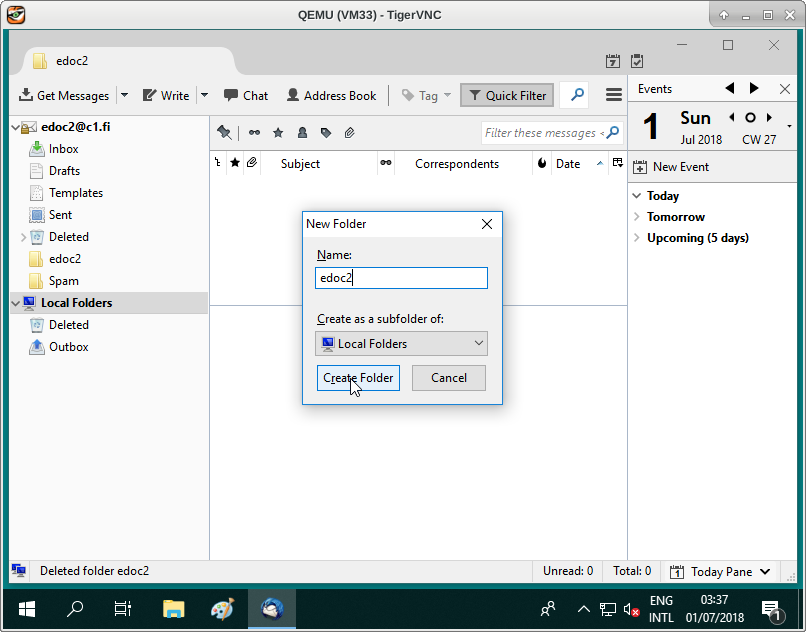Open the Thunderbird hamburger menu
806x632 pixels.
coord(614,96)
